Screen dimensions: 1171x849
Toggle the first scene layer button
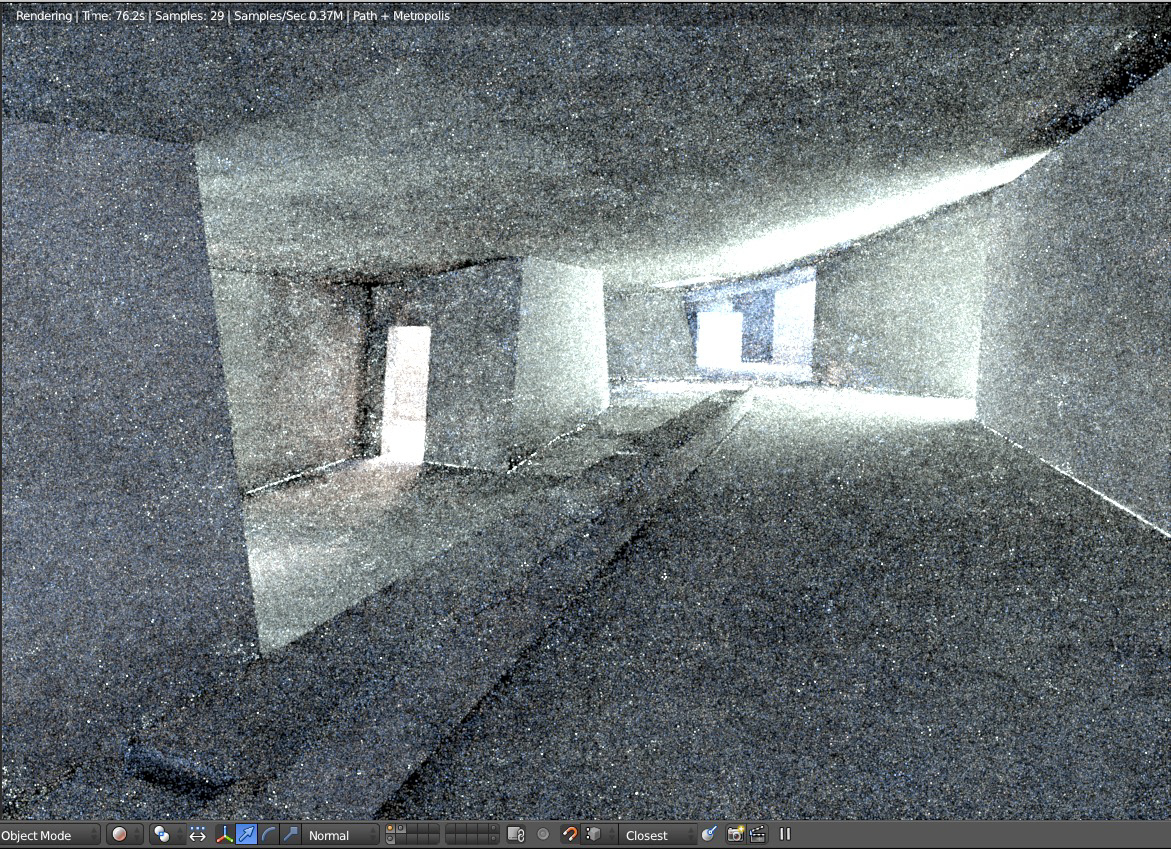pyautogui.click(x=391, y=830)
